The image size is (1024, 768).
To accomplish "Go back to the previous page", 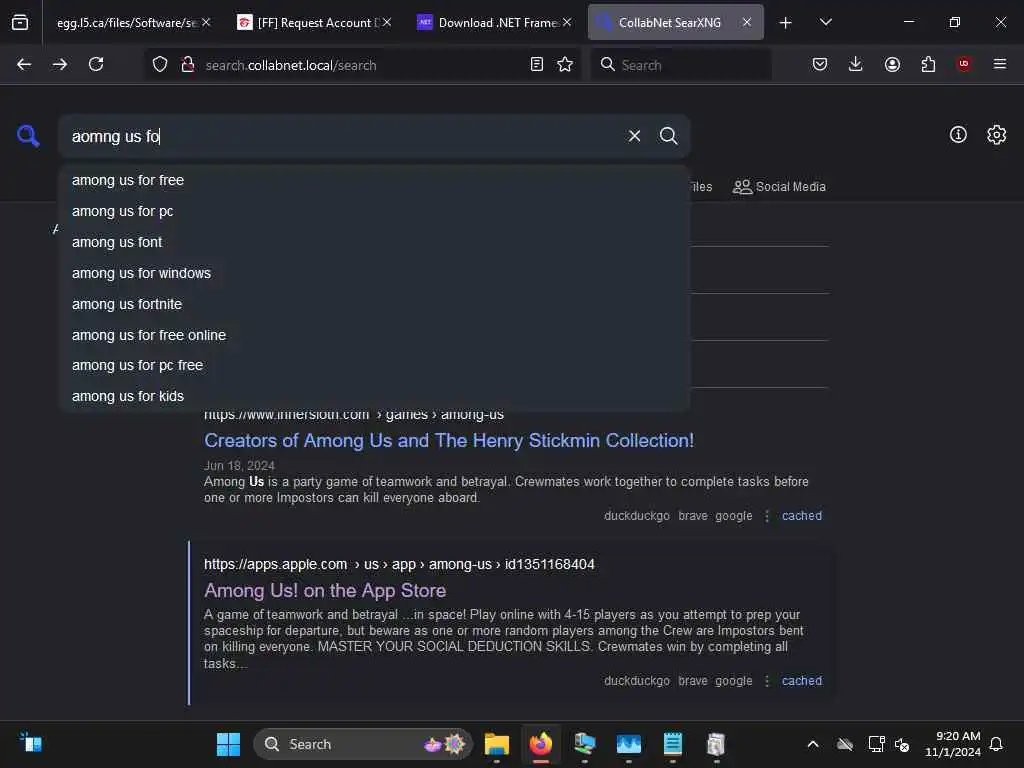I will tap(24, 64).
